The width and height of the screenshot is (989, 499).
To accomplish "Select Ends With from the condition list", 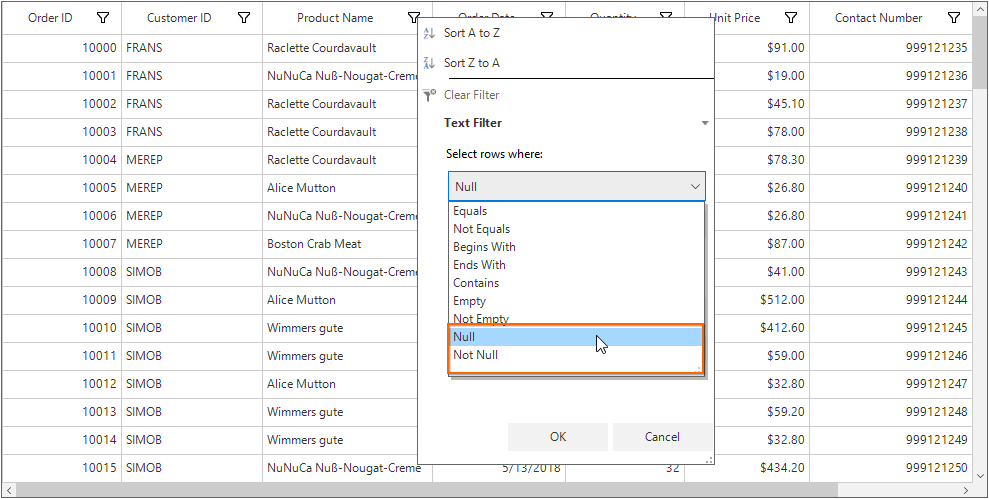I will coord(576,265).
